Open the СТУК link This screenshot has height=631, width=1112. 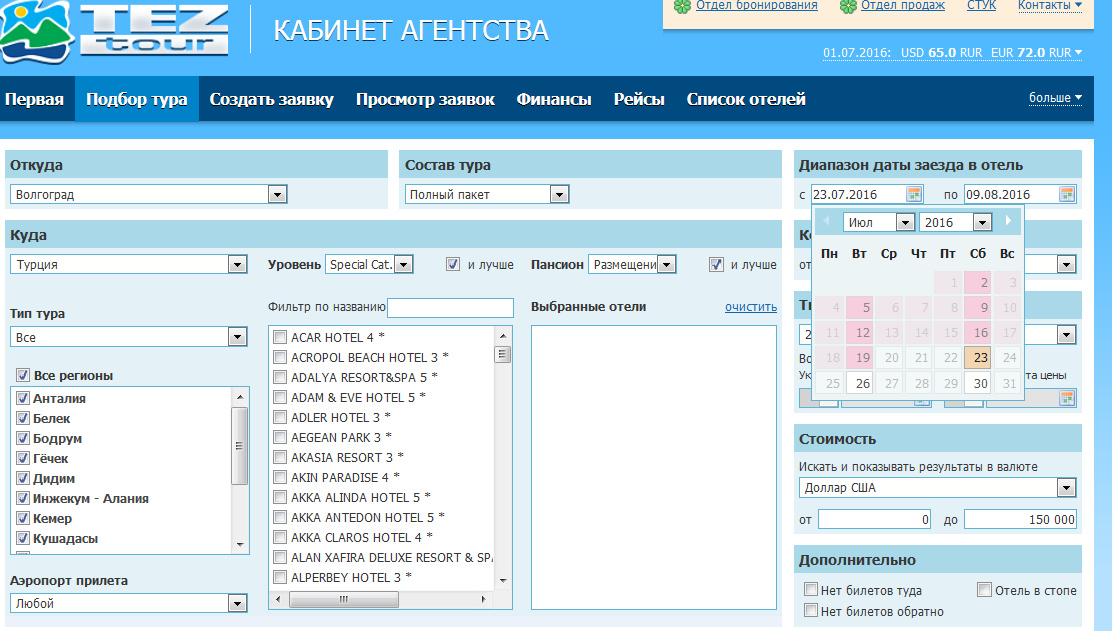pyautogui.click(x=981, y=5)
